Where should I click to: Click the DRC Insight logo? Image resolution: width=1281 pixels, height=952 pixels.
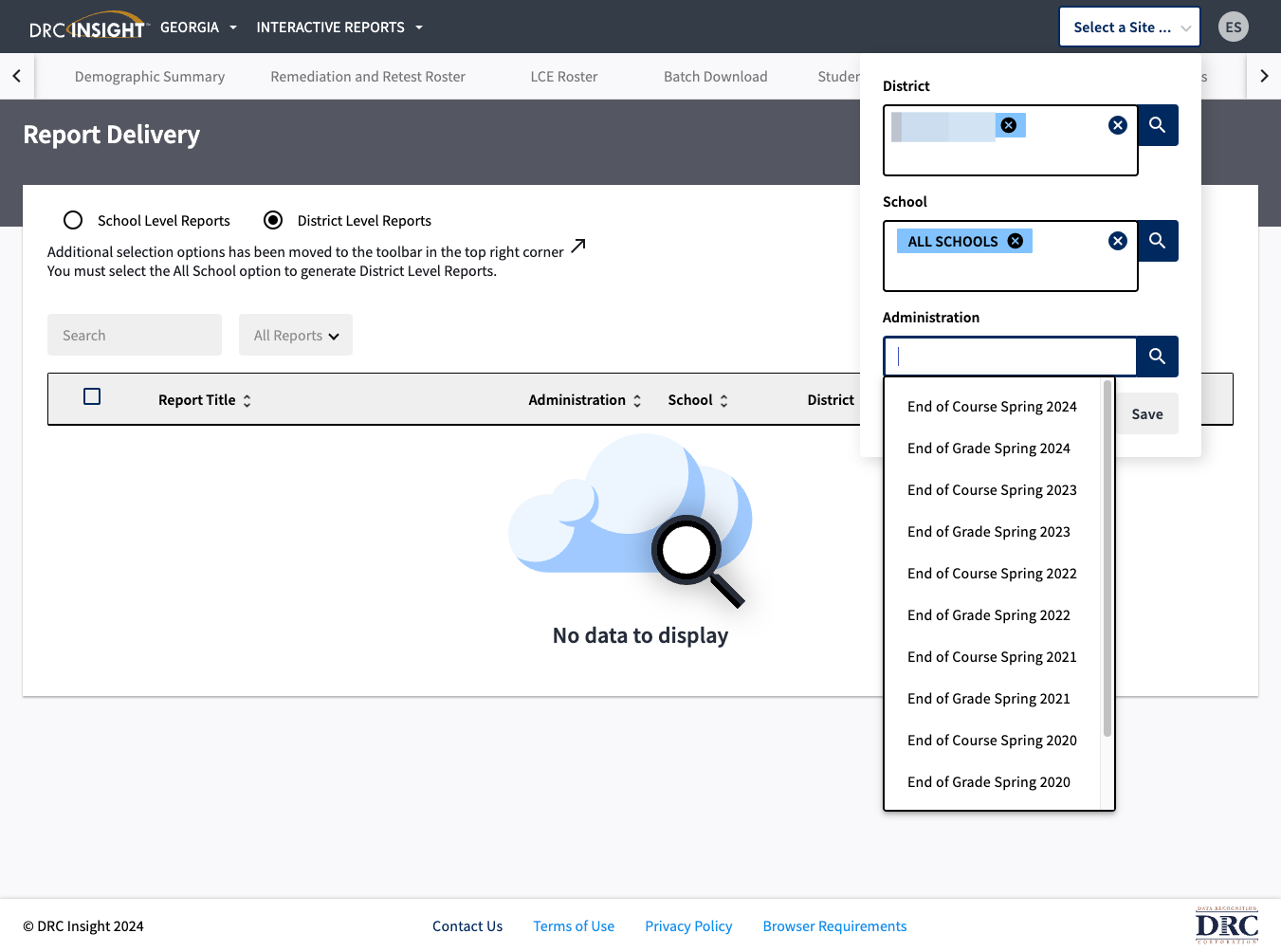tap(87, 27)
